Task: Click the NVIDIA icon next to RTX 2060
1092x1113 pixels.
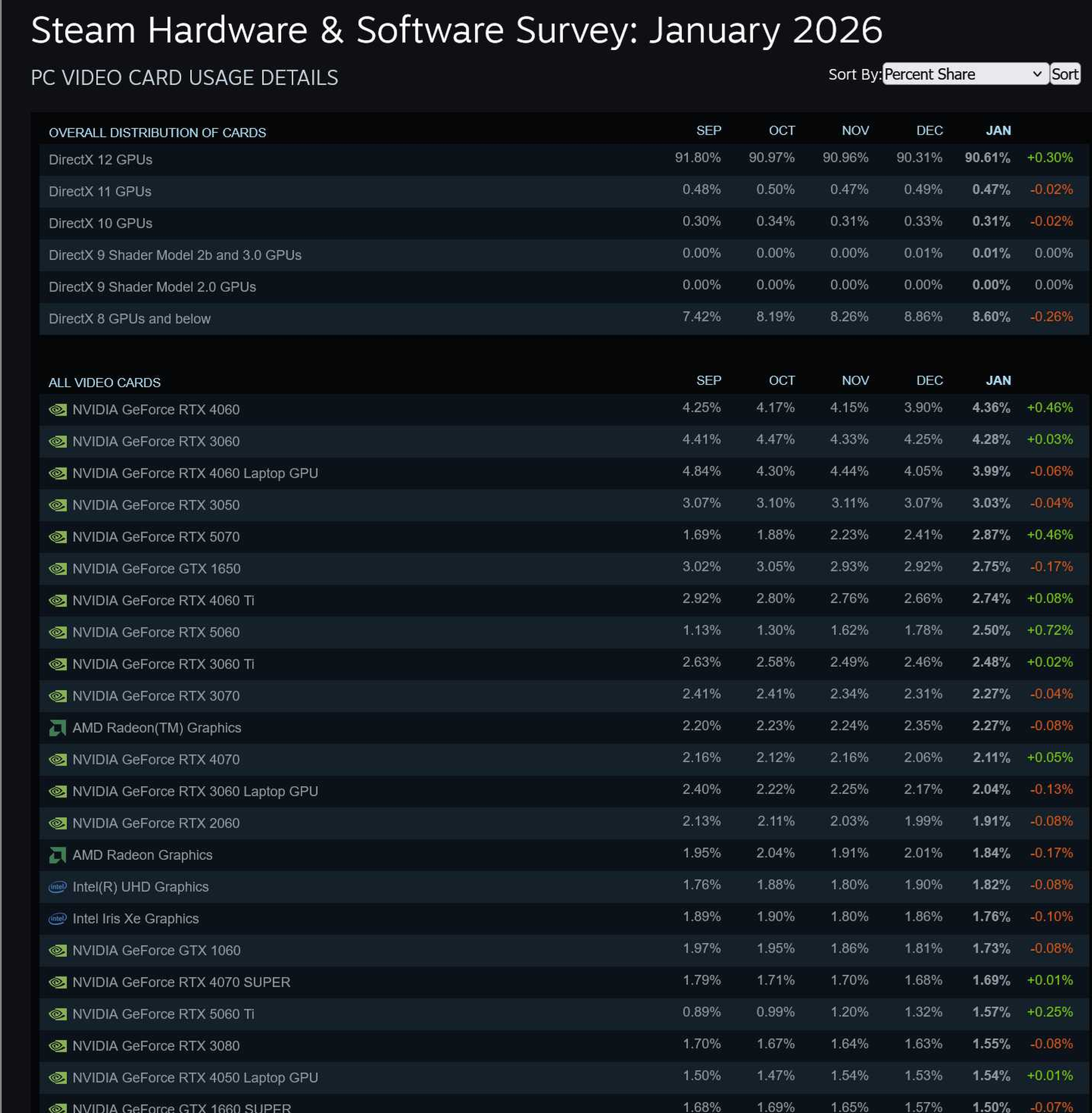Action: click(x=58, y=823)
